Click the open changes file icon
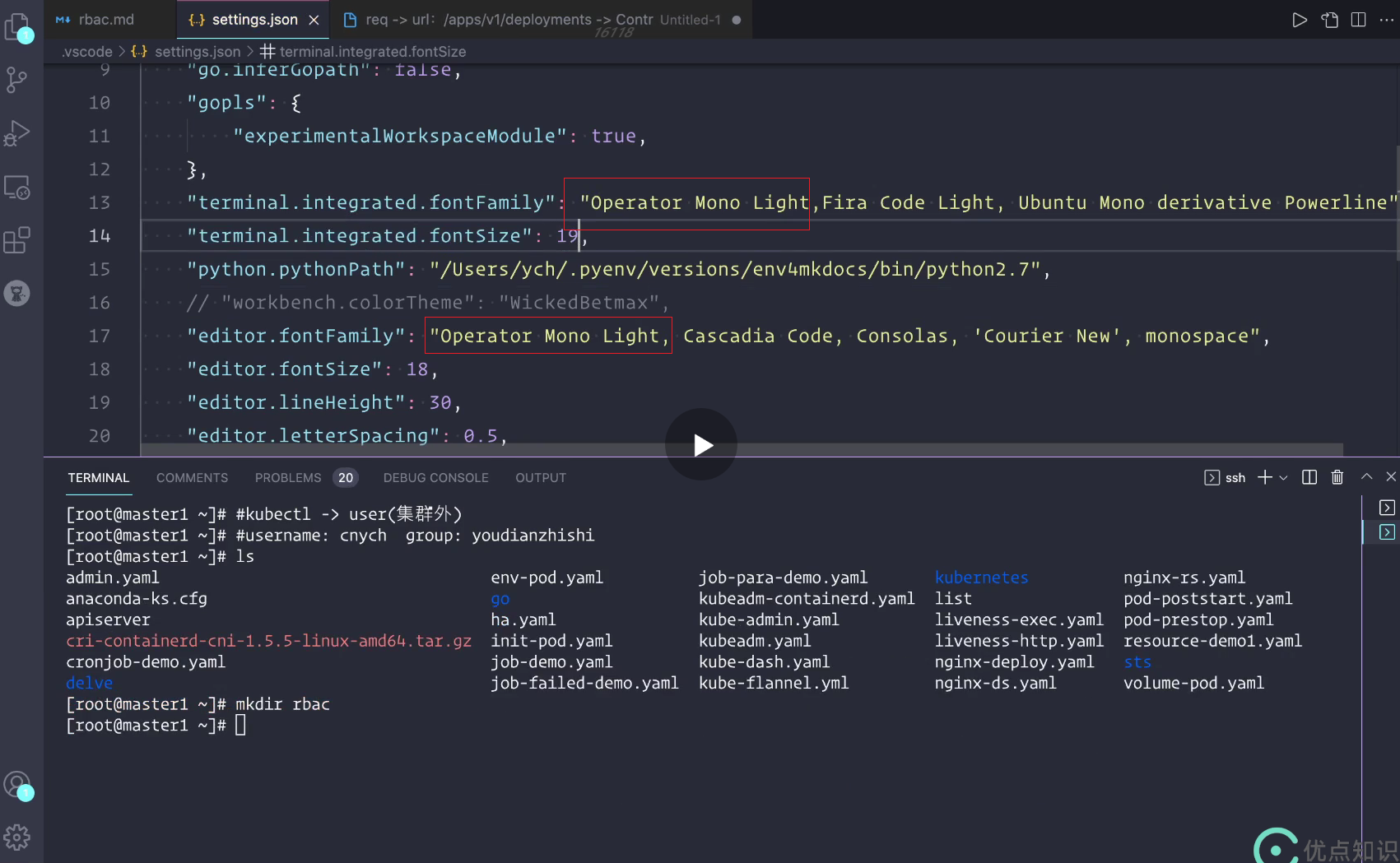The height and width of the screenshot is (863, 1400). pyautogui.click(x=1329, y=20)
